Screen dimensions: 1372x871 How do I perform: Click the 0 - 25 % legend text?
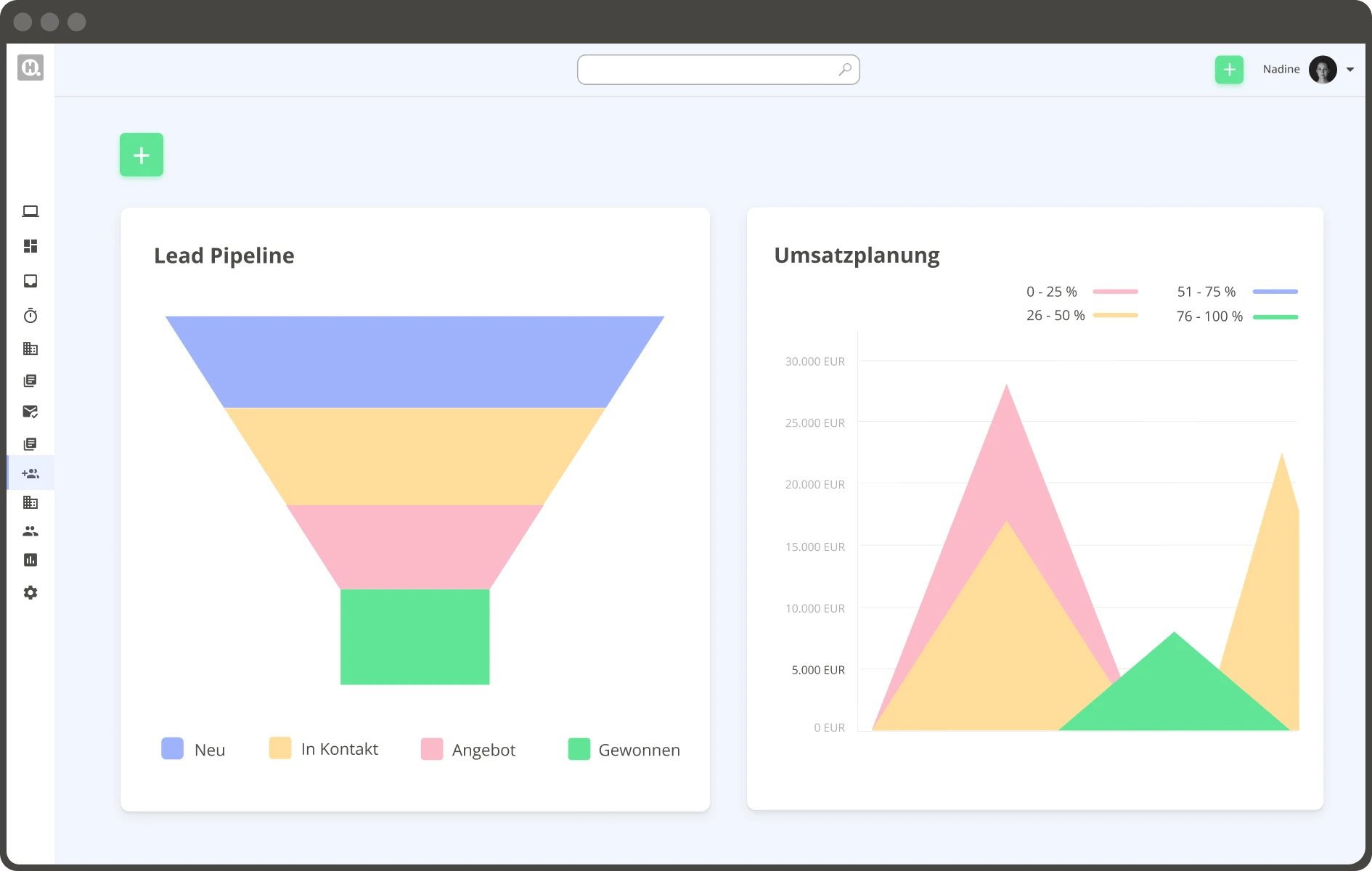(x=1052, y=292)
